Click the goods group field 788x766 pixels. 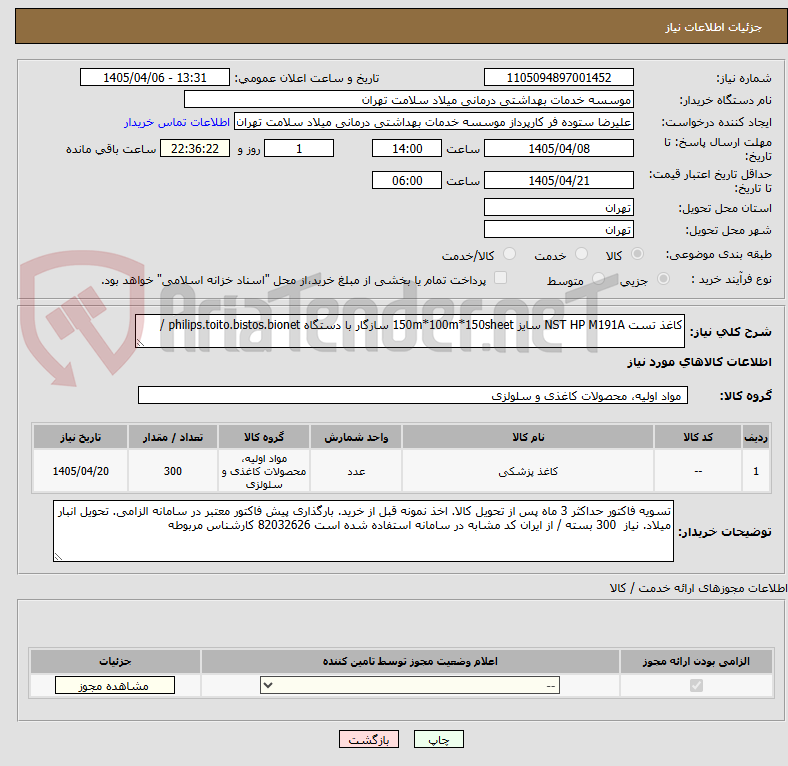click(x=413, y=396)
